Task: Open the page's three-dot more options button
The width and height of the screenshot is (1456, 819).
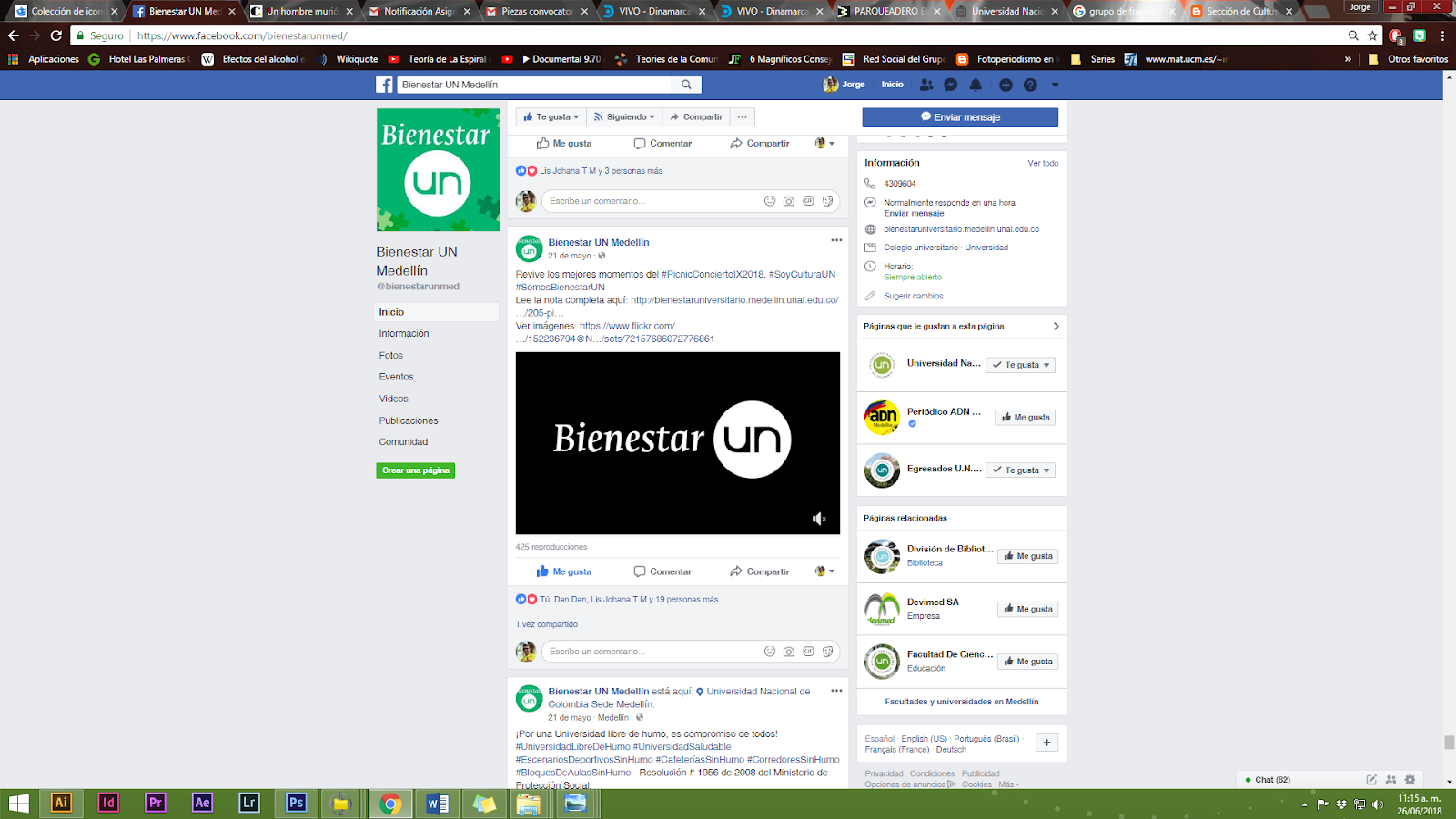Action: [x=743, y=117]
